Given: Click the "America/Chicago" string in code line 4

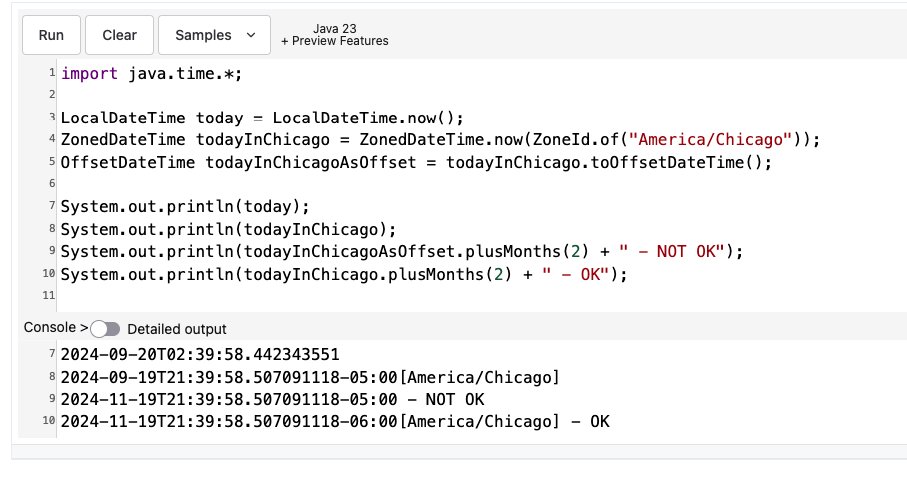Looking at the screenshot, I should point(710,140).
